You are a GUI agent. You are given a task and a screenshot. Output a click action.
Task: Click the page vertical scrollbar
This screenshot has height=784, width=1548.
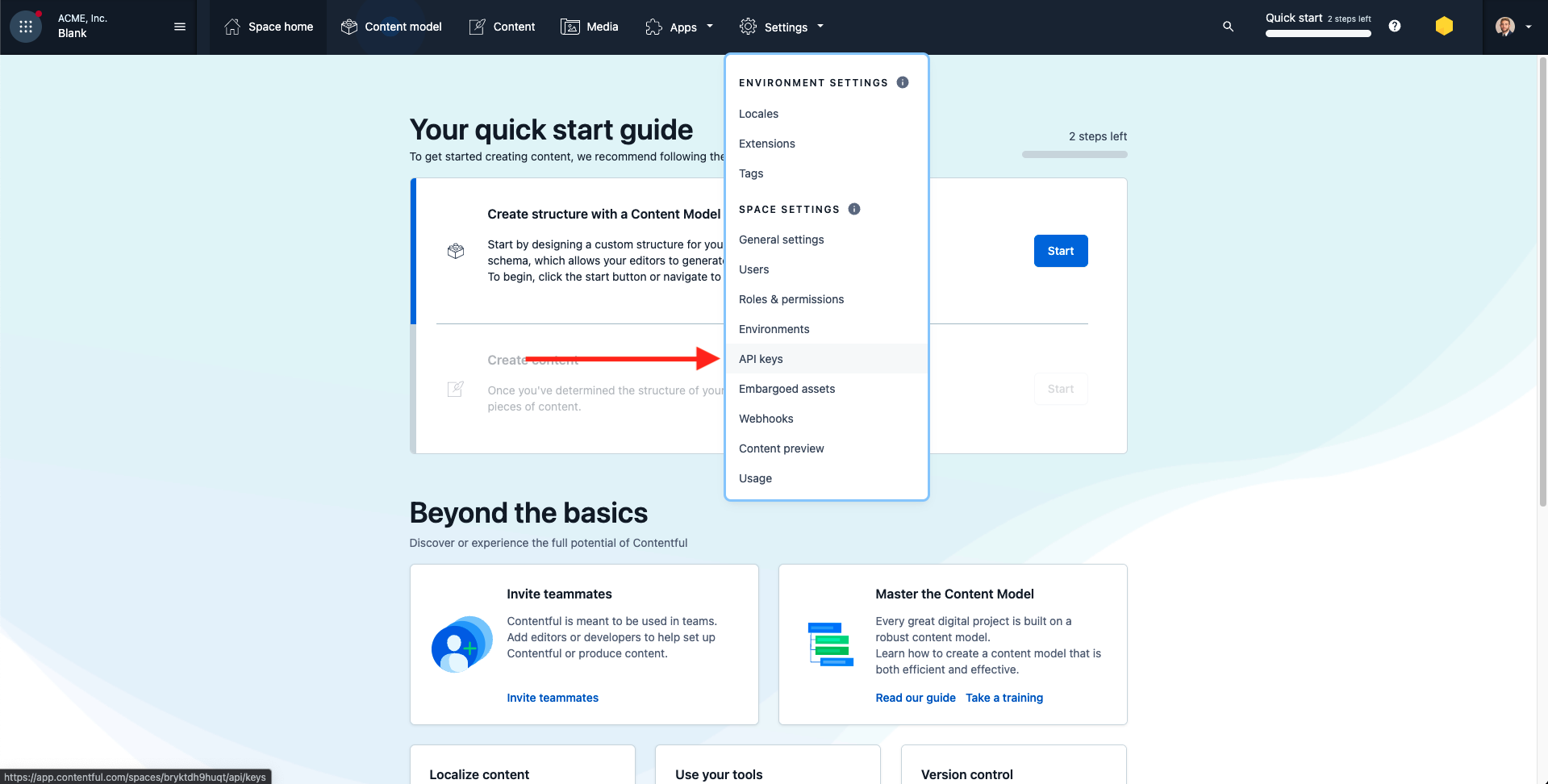[x=1543, y=282]
